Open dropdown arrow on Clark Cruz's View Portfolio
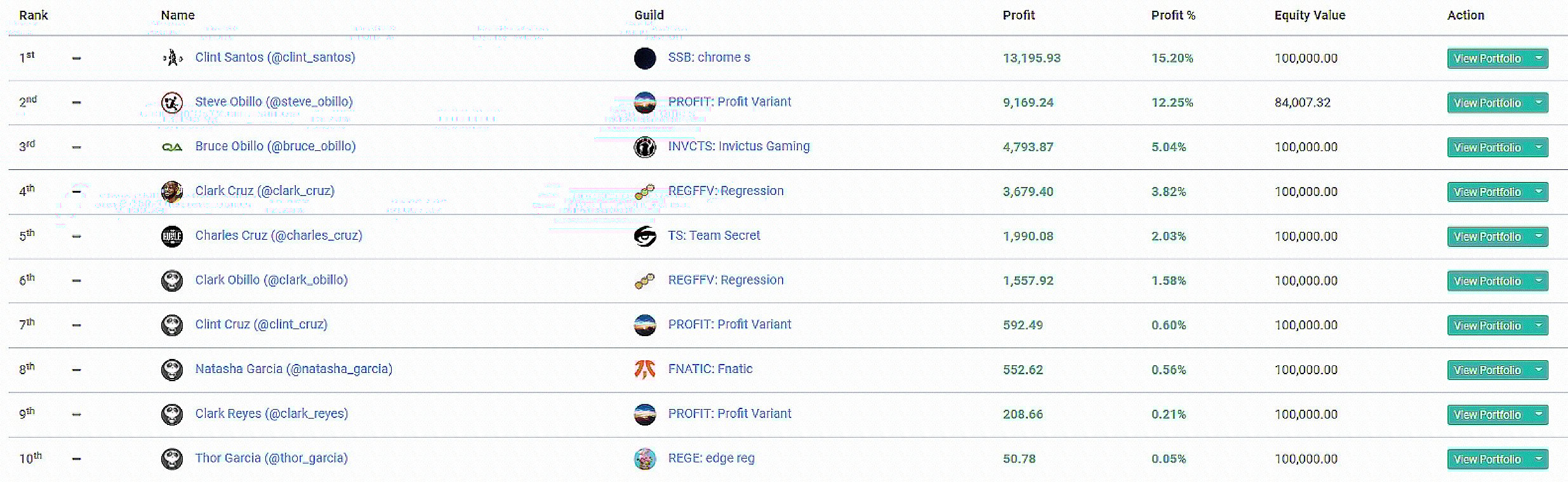The width and height of the screenshot is (1568, 482). pos(1539,192)
